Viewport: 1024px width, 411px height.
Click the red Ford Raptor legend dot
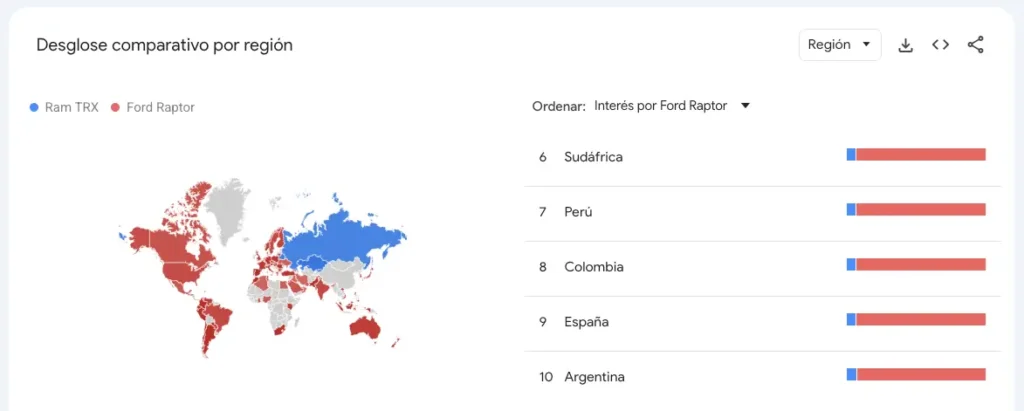tap(116, 107)
